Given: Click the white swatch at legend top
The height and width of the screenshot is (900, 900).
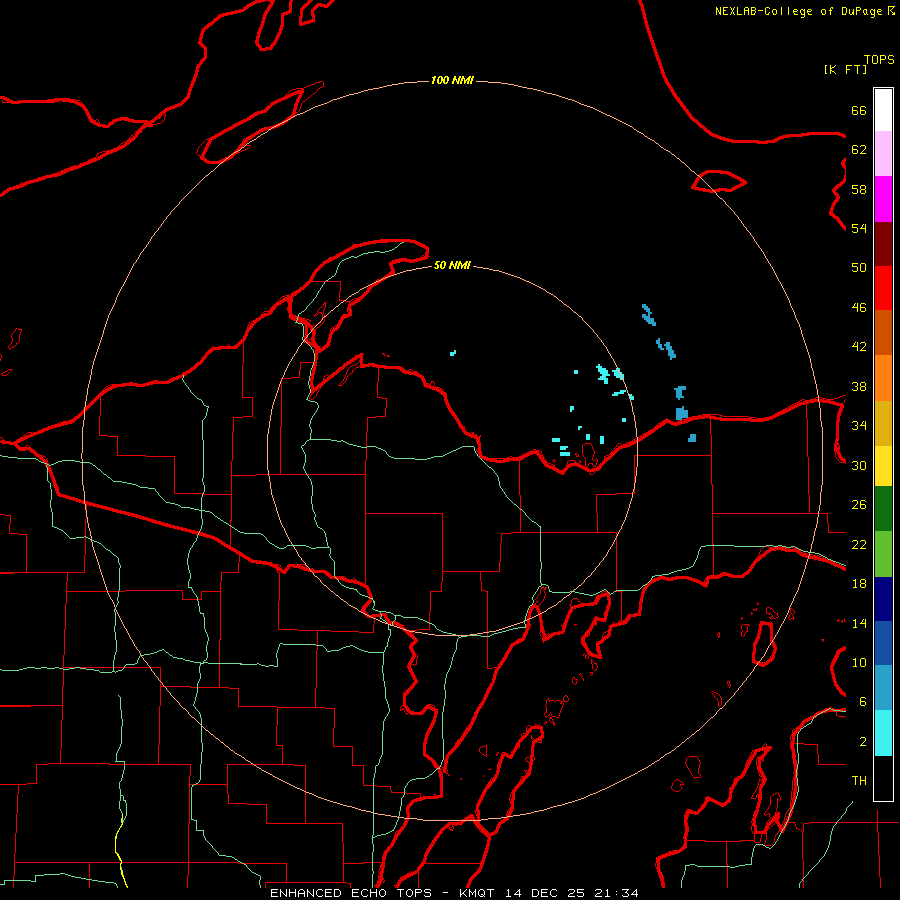Looking at the screenshot, I should 883,110.
